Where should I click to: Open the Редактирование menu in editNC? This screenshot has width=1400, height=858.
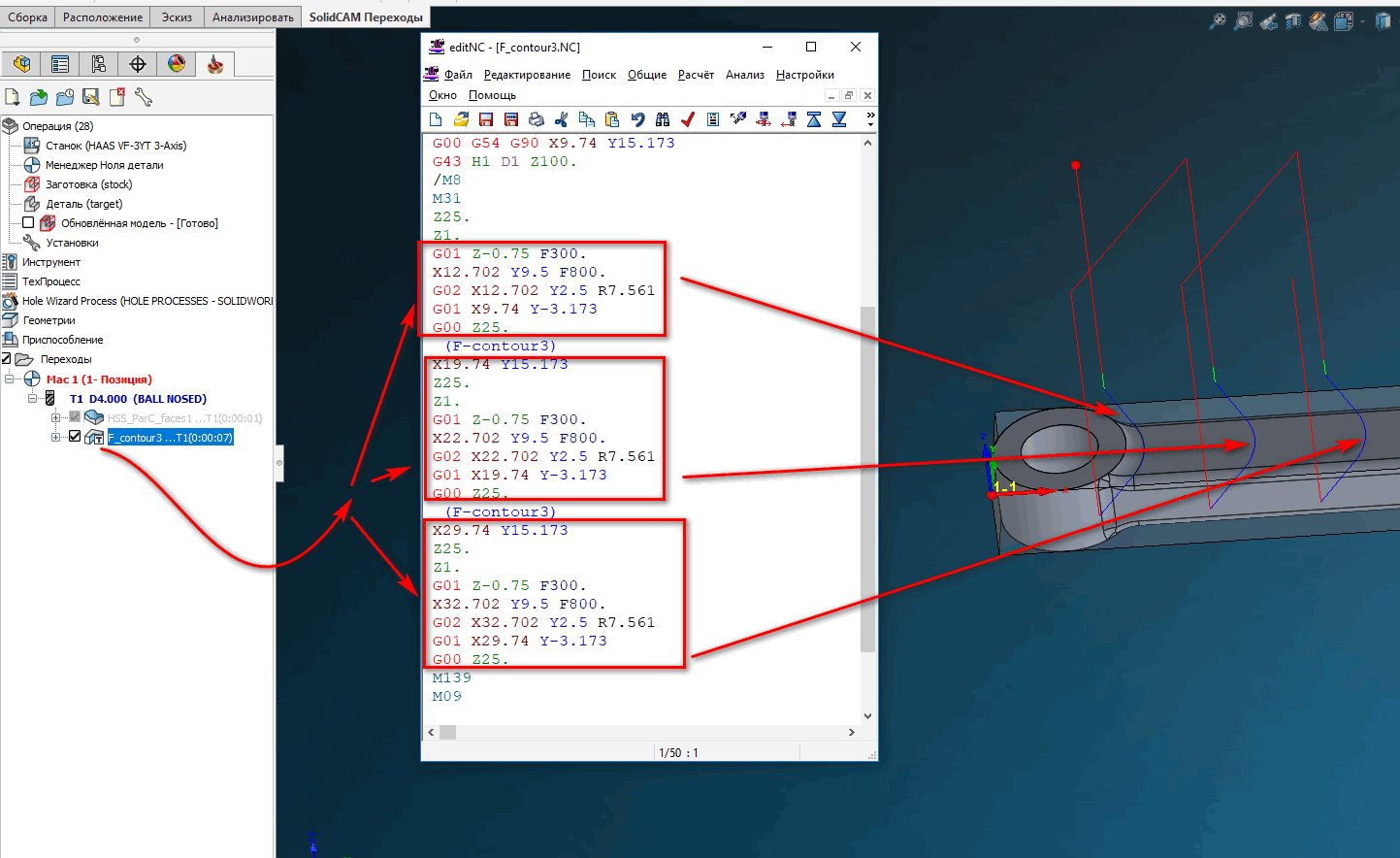(527, 75)
